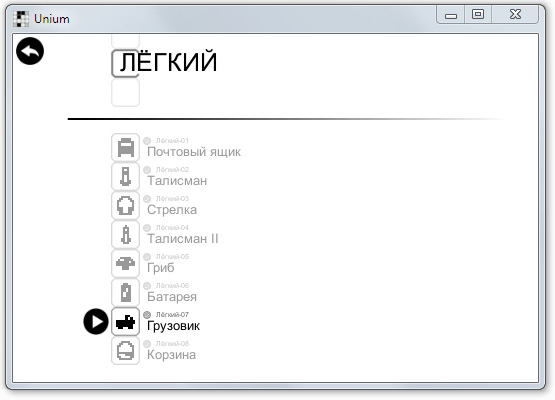Maximize the Unium window

pos(478,15)
